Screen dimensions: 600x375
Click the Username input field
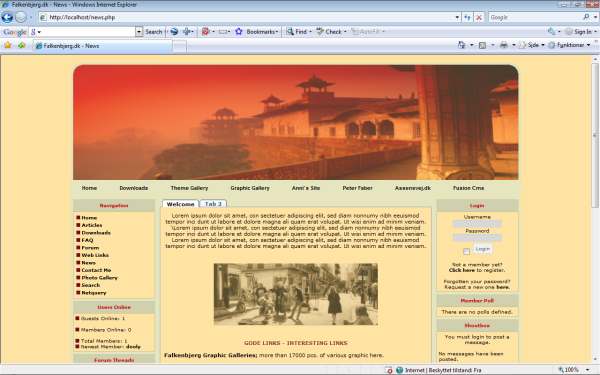477,224
